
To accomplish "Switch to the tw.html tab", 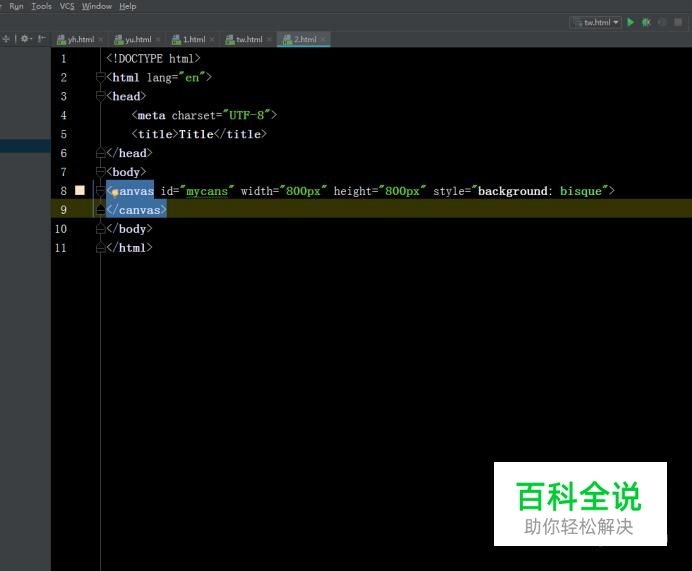I will [x=249, y=40].
